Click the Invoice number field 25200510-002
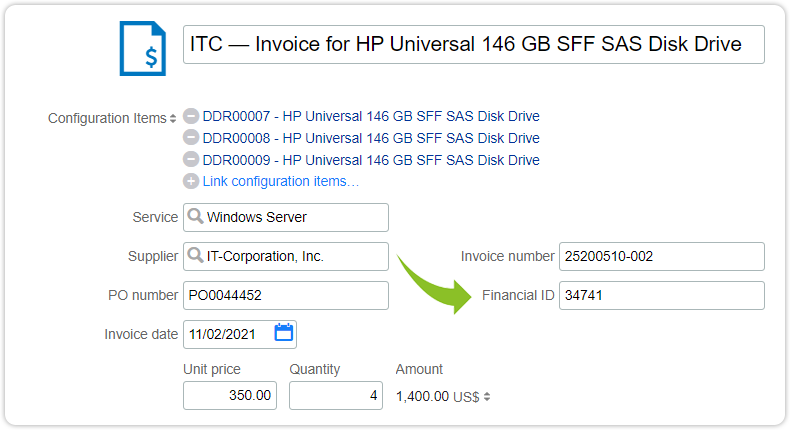This screenshot has width=790, height=430. pyautogui.click(x=662, y=256)
